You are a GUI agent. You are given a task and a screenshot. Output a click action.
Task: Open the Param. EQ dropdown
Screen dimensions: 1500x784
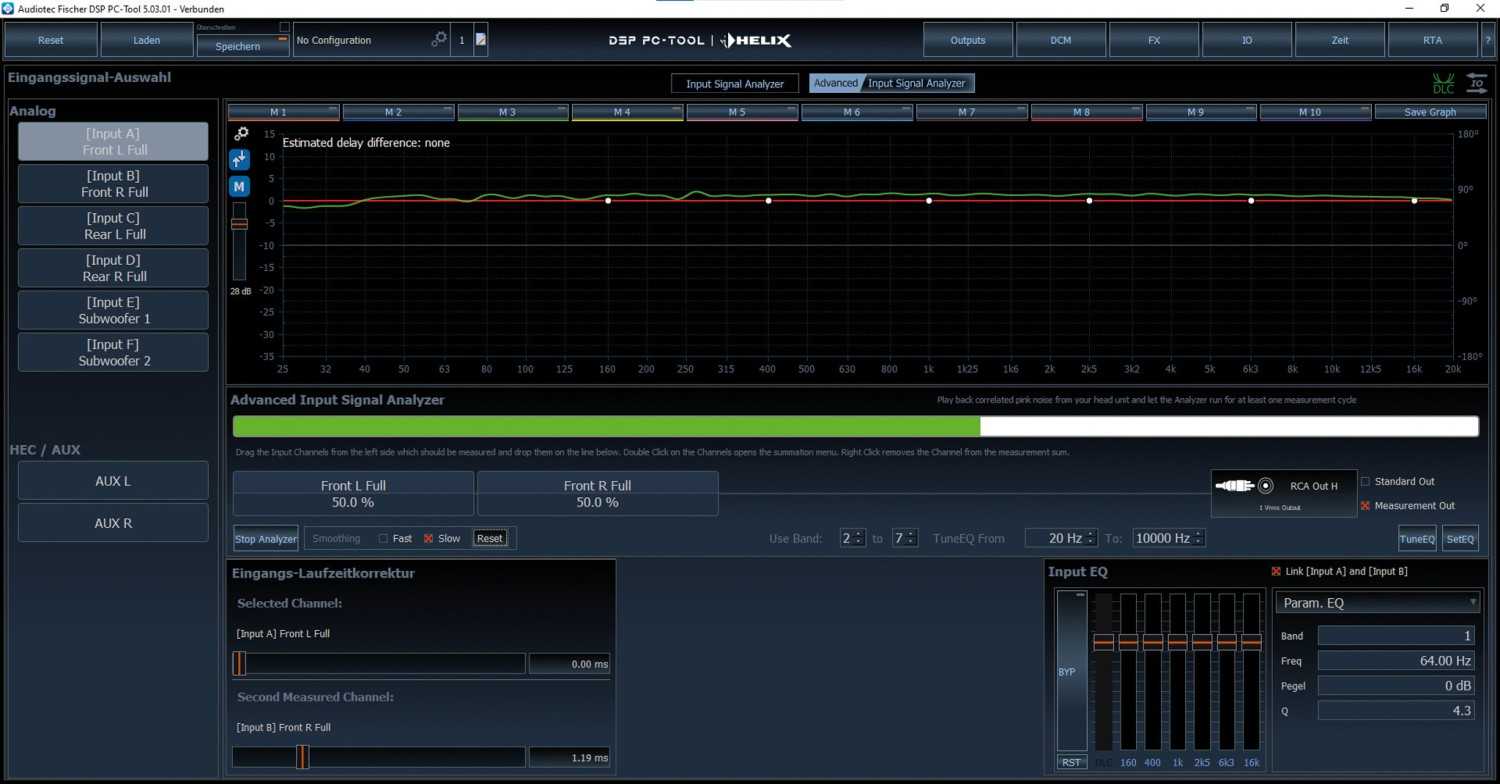[x=1378, y=603]
